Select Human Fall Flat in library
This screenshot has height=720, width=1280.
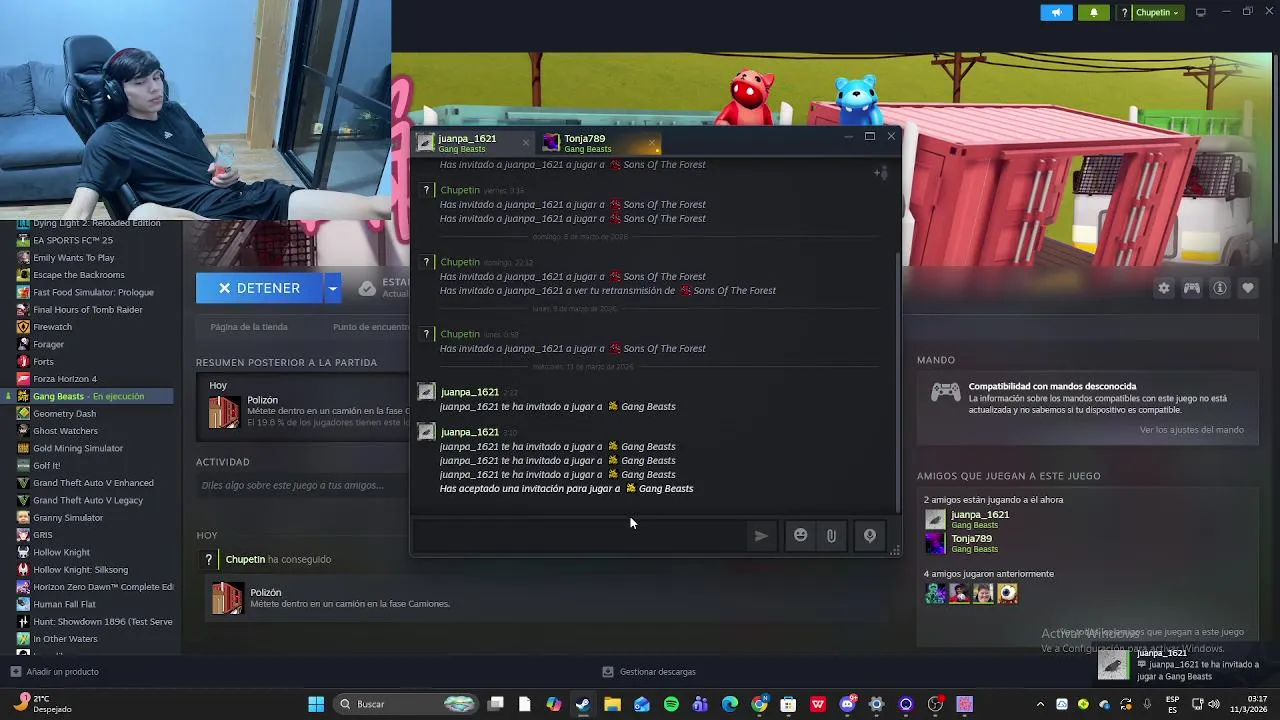pos(64,604)
